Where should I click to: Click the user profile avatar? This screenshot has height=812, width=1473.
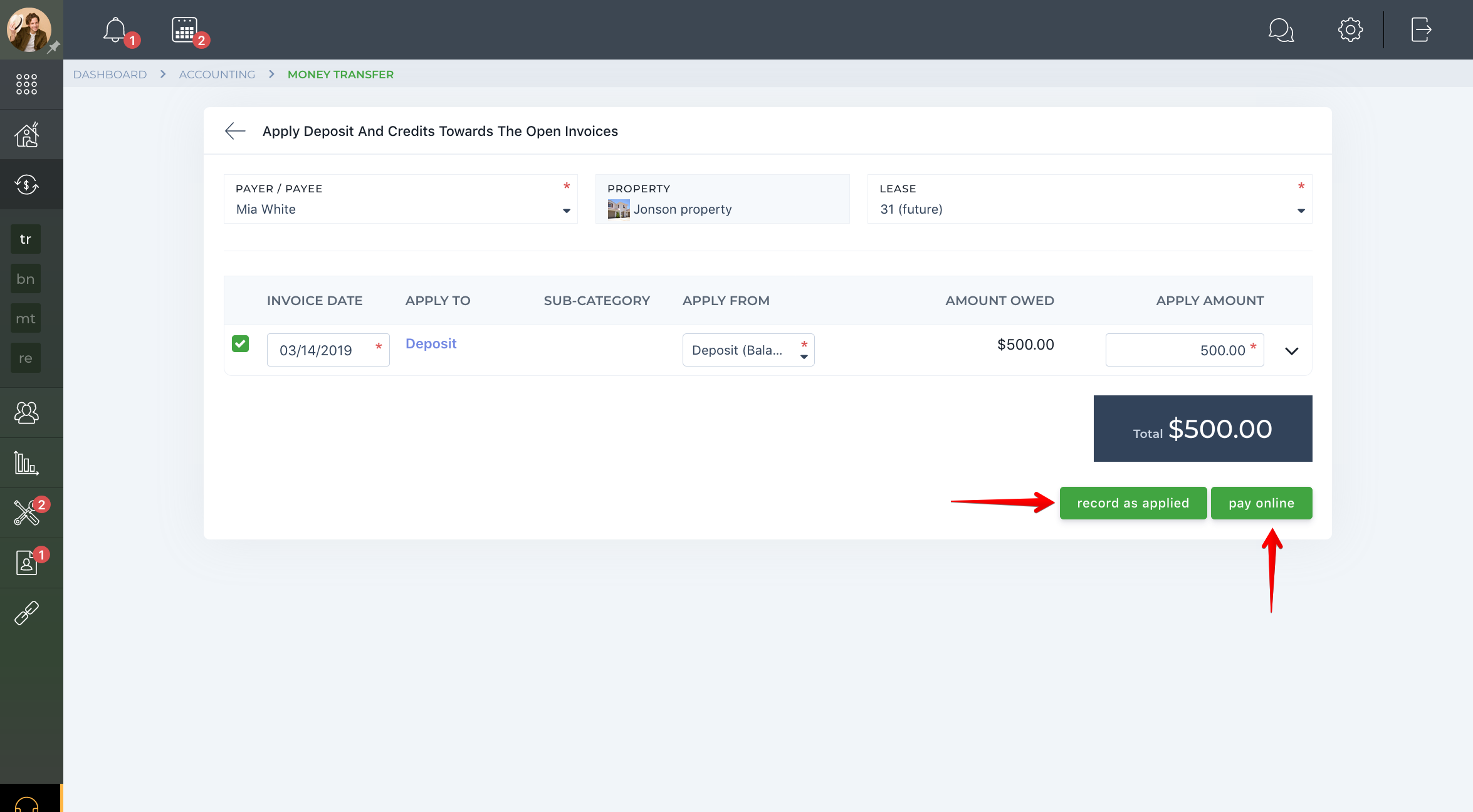29,29
